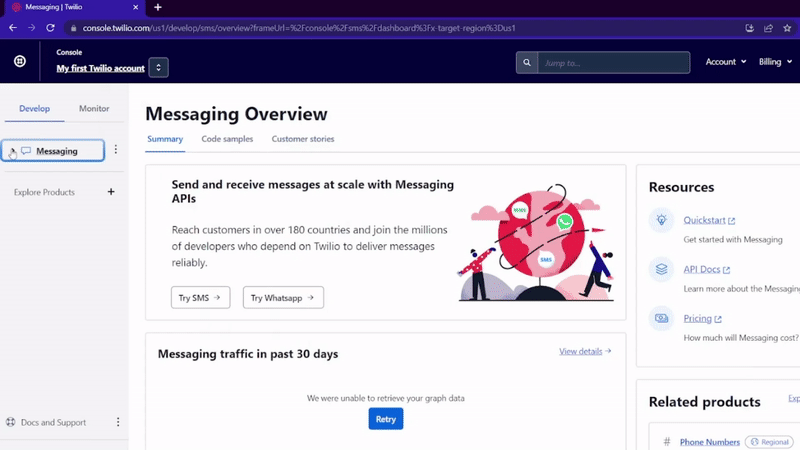This screenshot has height=450, width=800.
Task: Click the Retry button
Action: click(x=386, y=419)
